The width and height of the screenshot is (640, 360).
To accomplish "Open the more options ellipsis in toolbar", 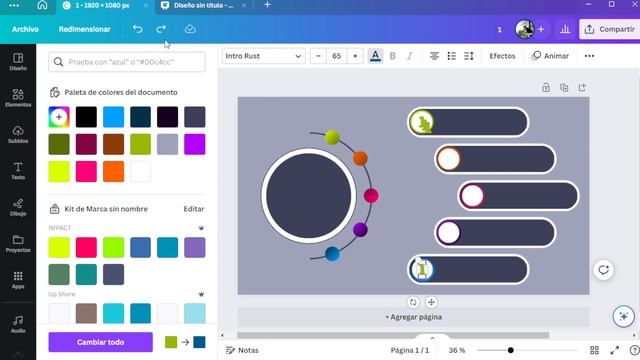I will 589,56.
